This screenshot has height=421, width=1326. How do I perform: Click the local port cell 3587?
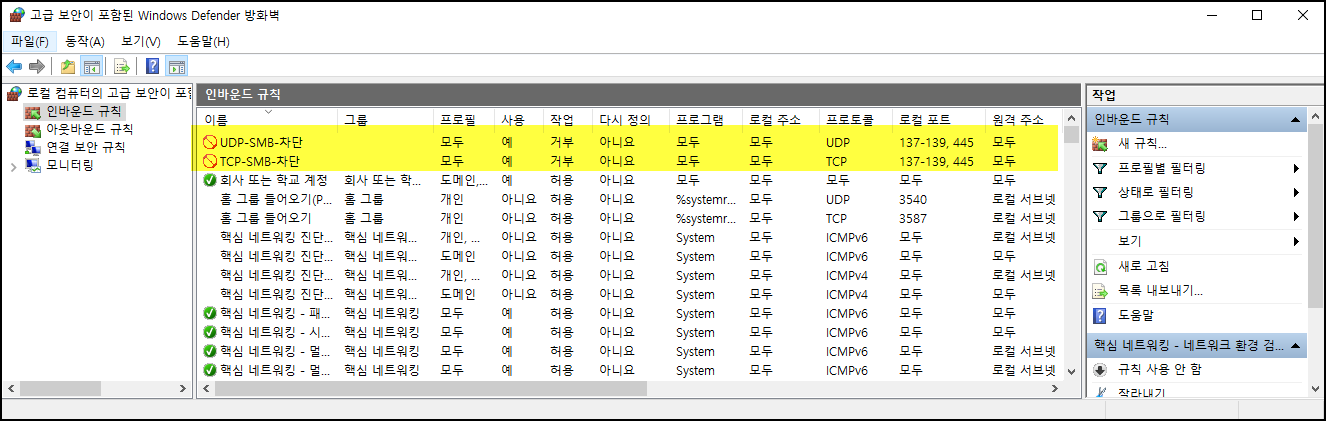tap(913, 218)
